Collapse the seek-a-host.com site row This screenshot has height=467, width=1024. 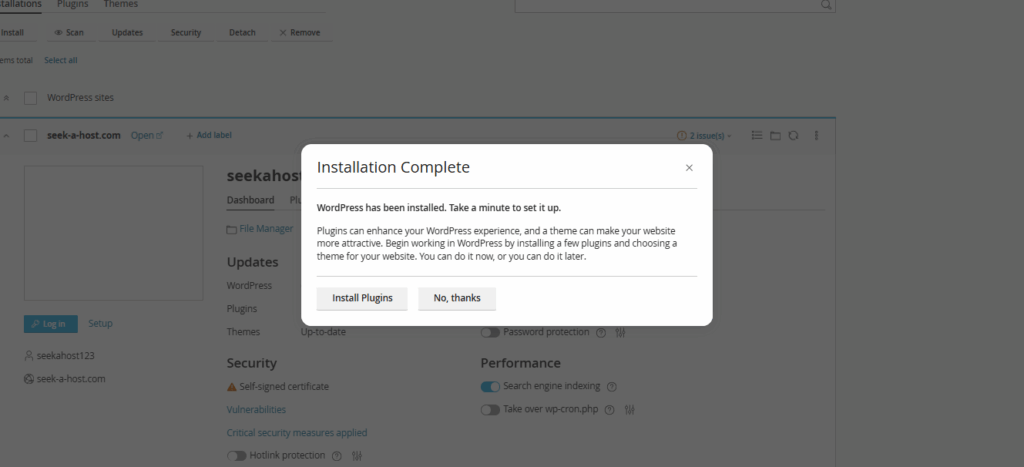(7, 135)
